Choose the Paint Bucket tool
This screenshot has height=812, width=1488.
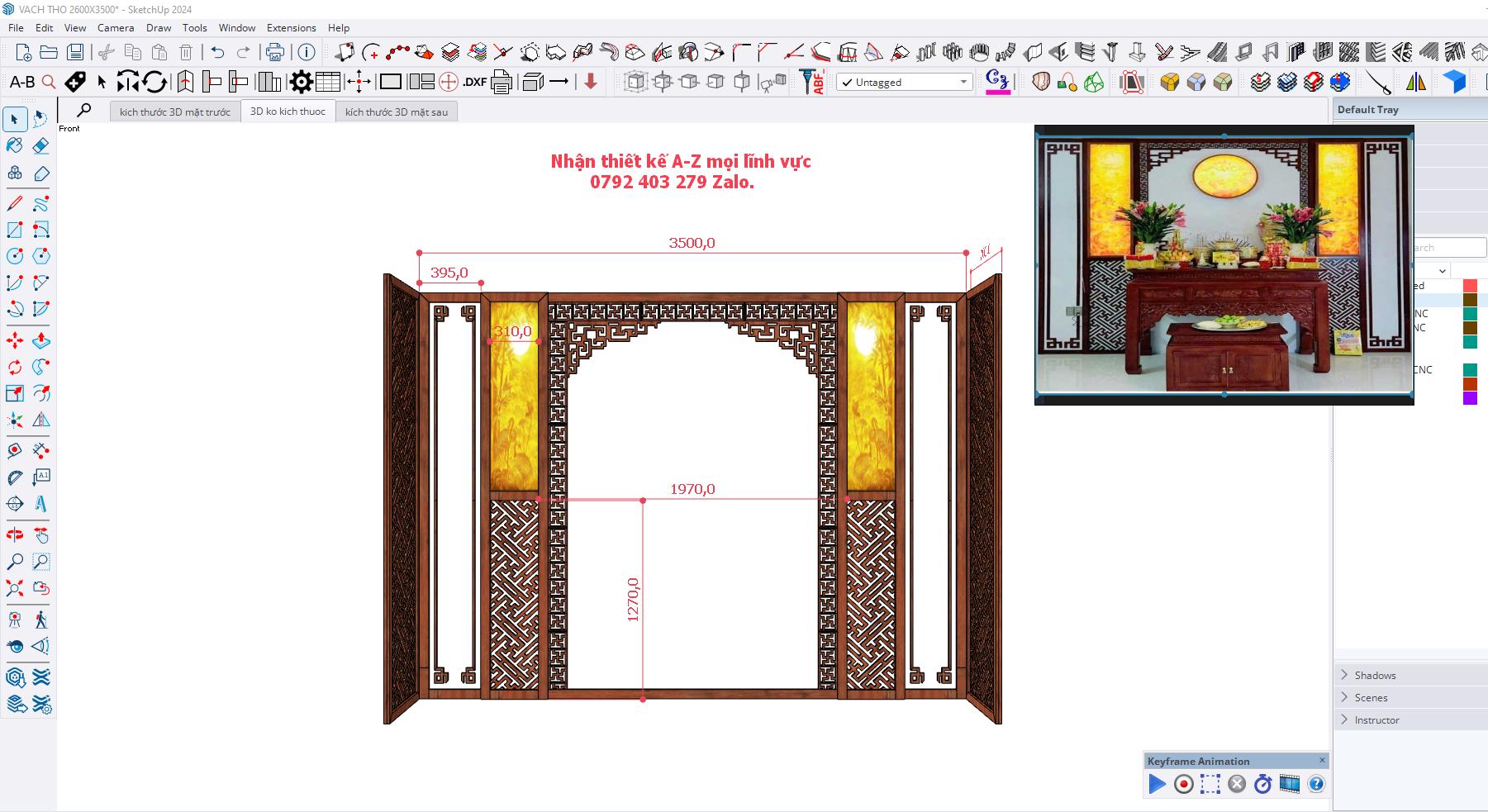15,146
